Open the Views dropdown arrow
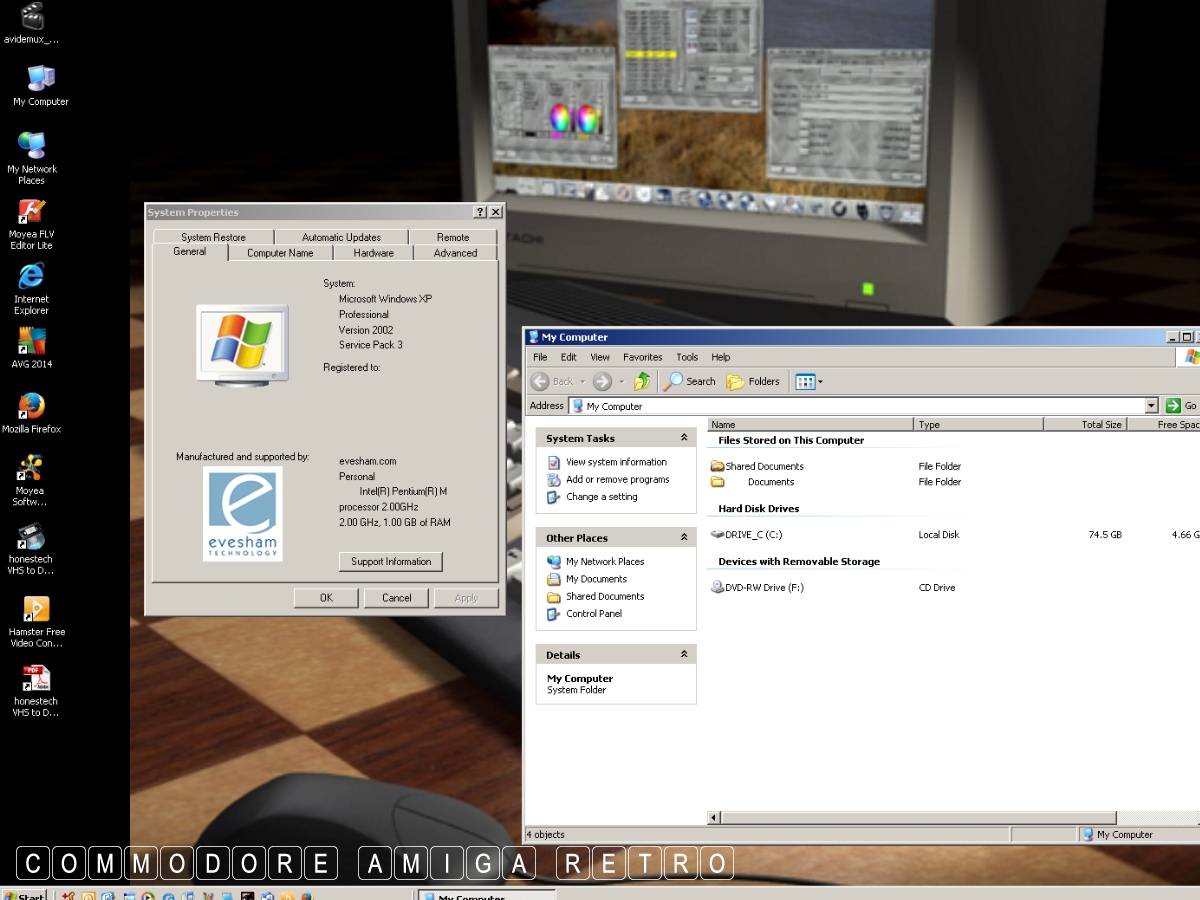Image resolution: width=1200 pixels, height=900 pixels. click(x=821, y=381)
